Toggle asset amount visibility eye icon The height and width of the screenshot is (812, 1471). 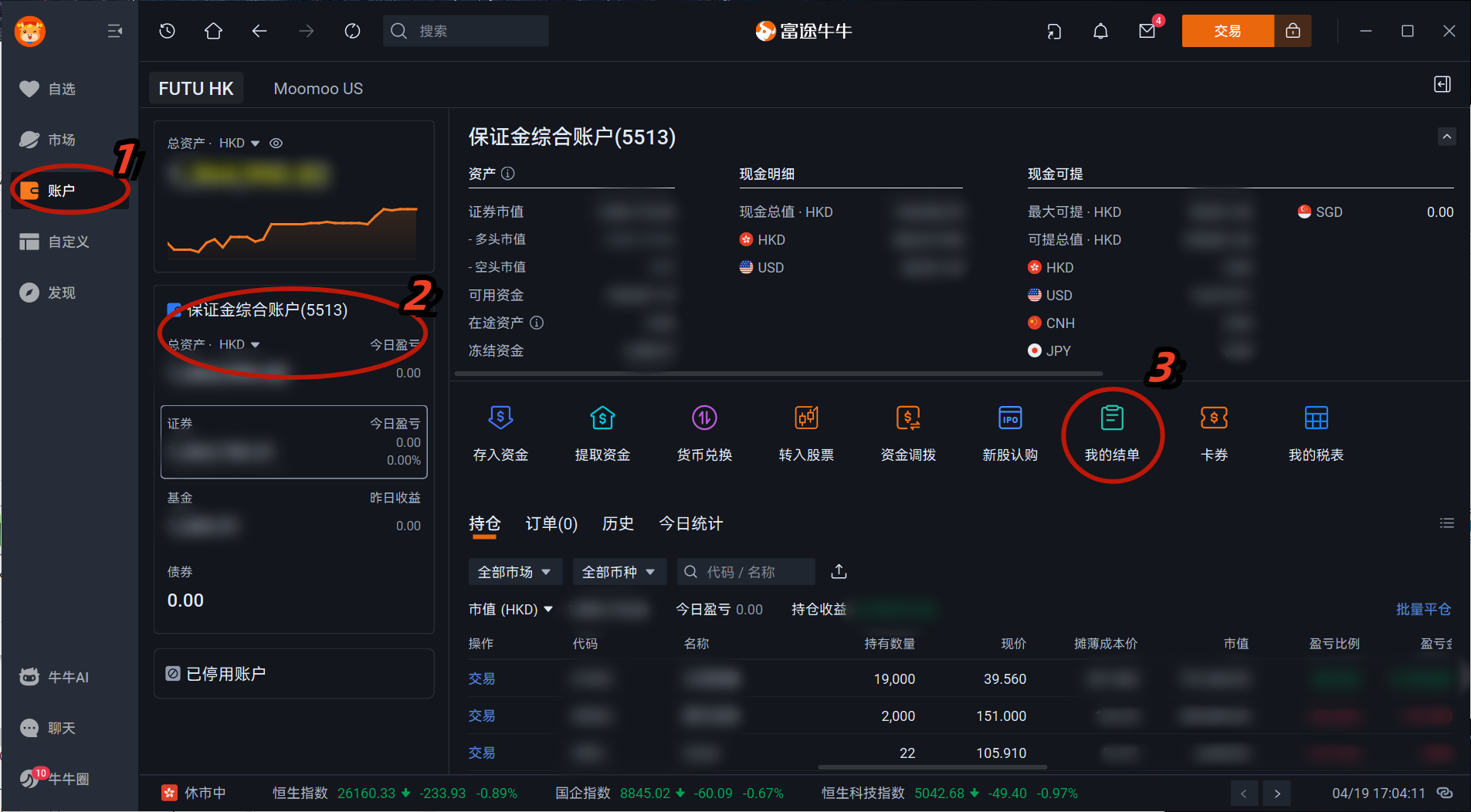click(276, 144)
